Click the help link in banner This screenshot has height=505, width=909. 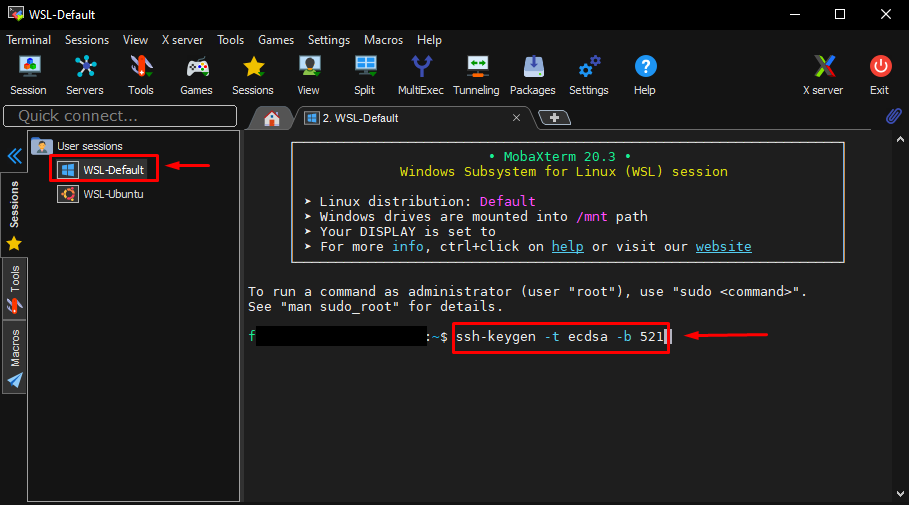567,246
